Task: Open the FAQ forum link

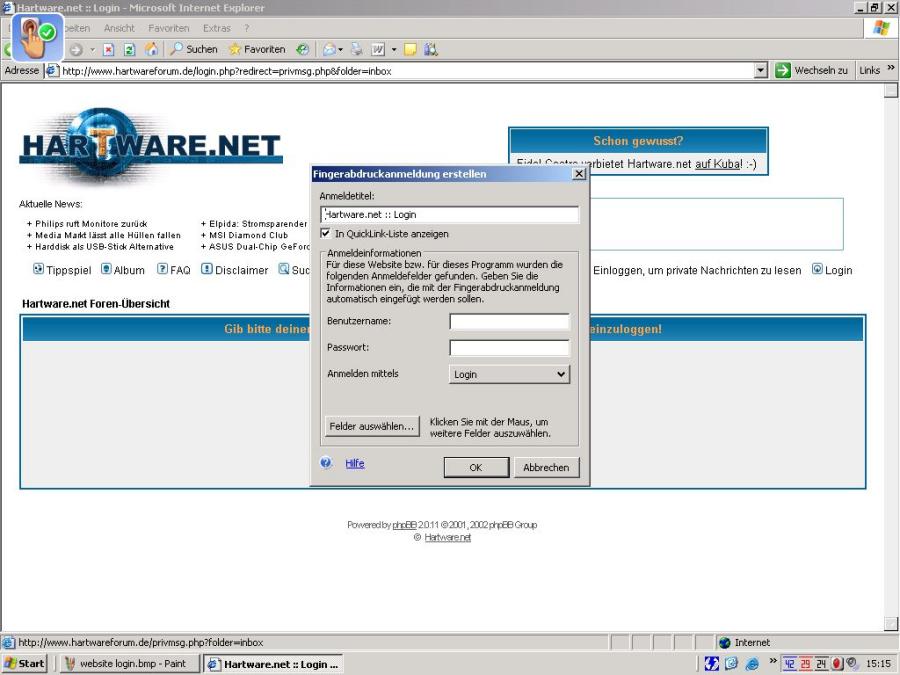Action: (x=174, y=270)
